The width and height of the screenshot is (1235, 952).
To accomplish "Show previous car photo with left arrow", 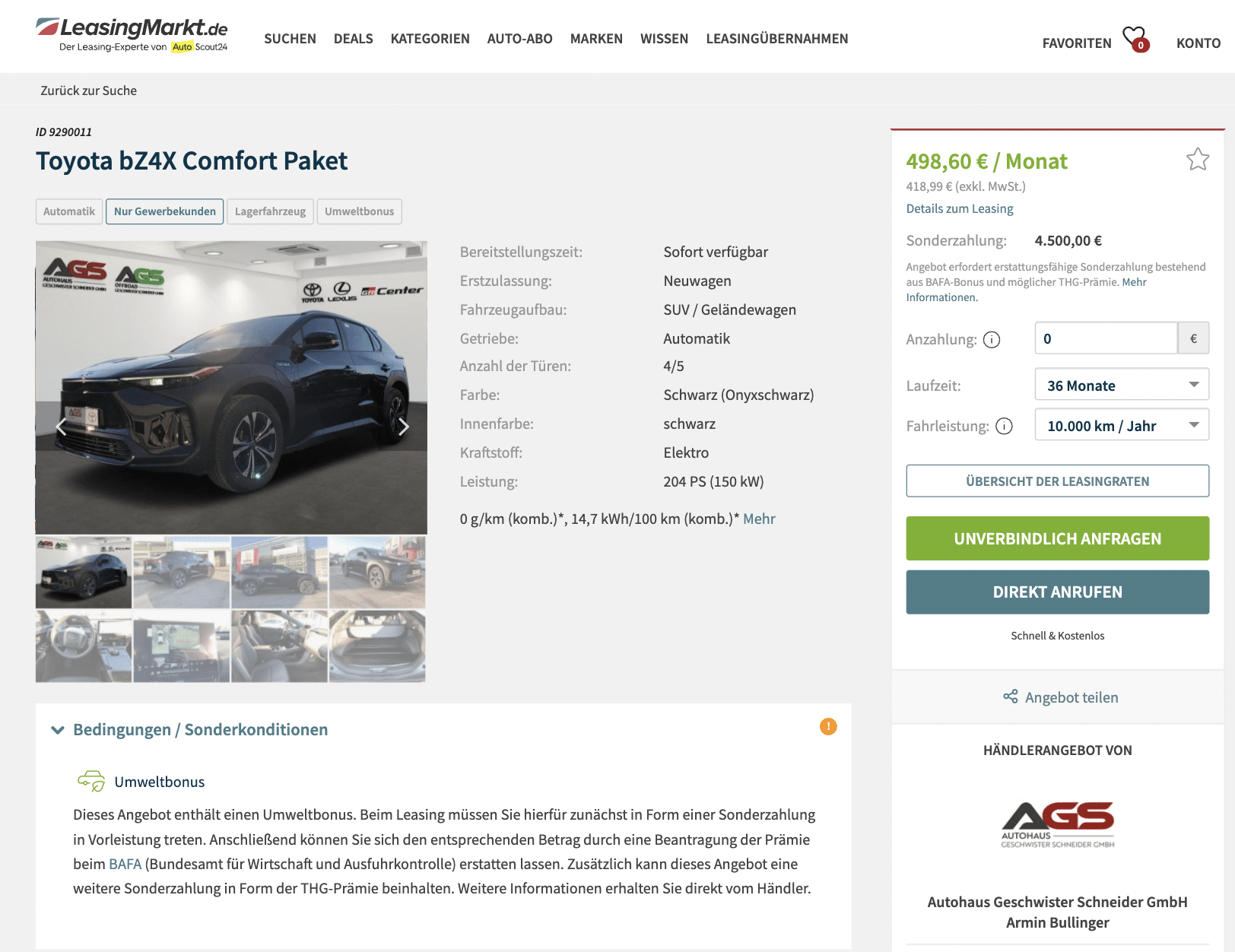I will [x=61, y=427].
